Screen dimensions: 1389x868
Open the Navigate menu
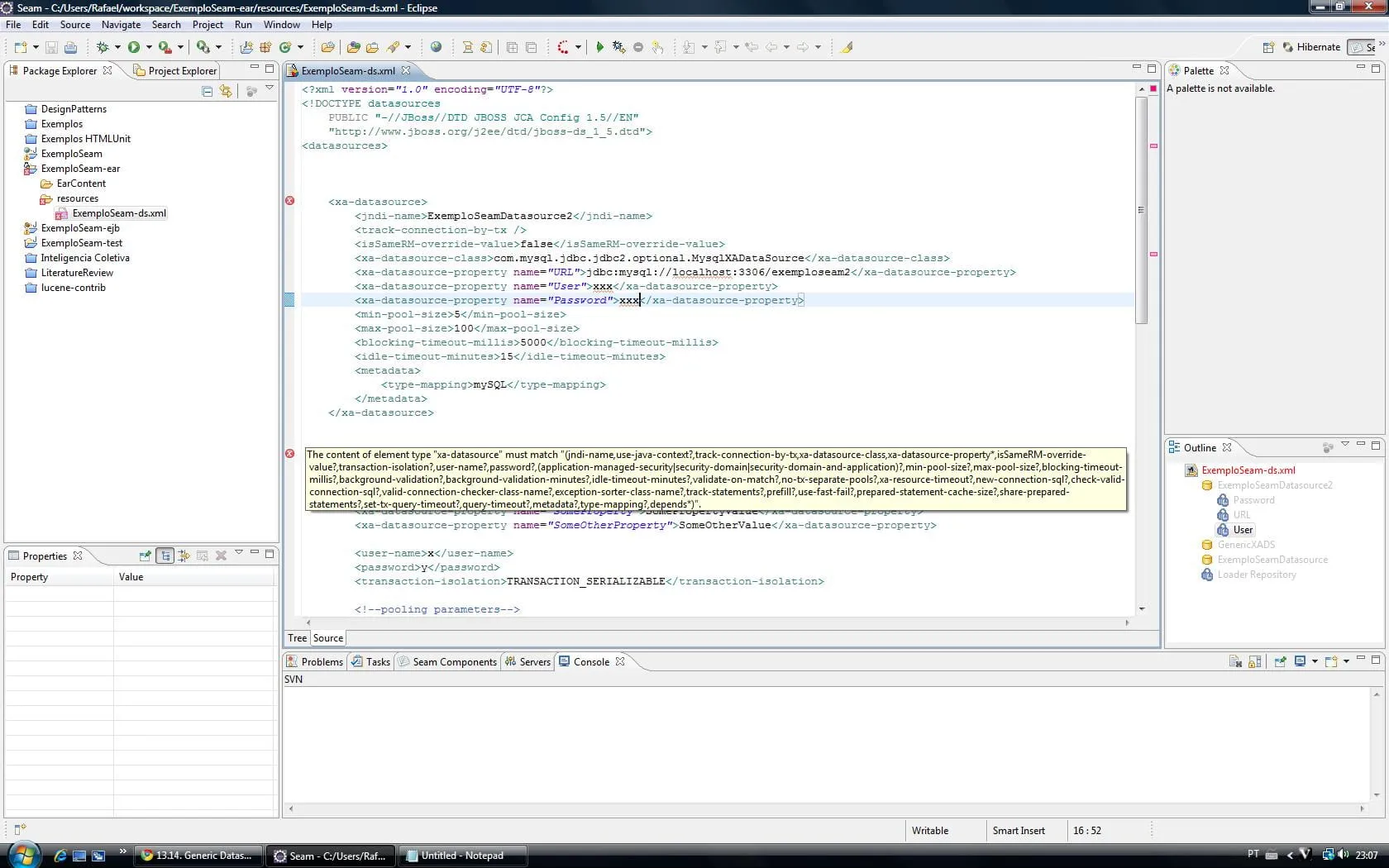121,25
